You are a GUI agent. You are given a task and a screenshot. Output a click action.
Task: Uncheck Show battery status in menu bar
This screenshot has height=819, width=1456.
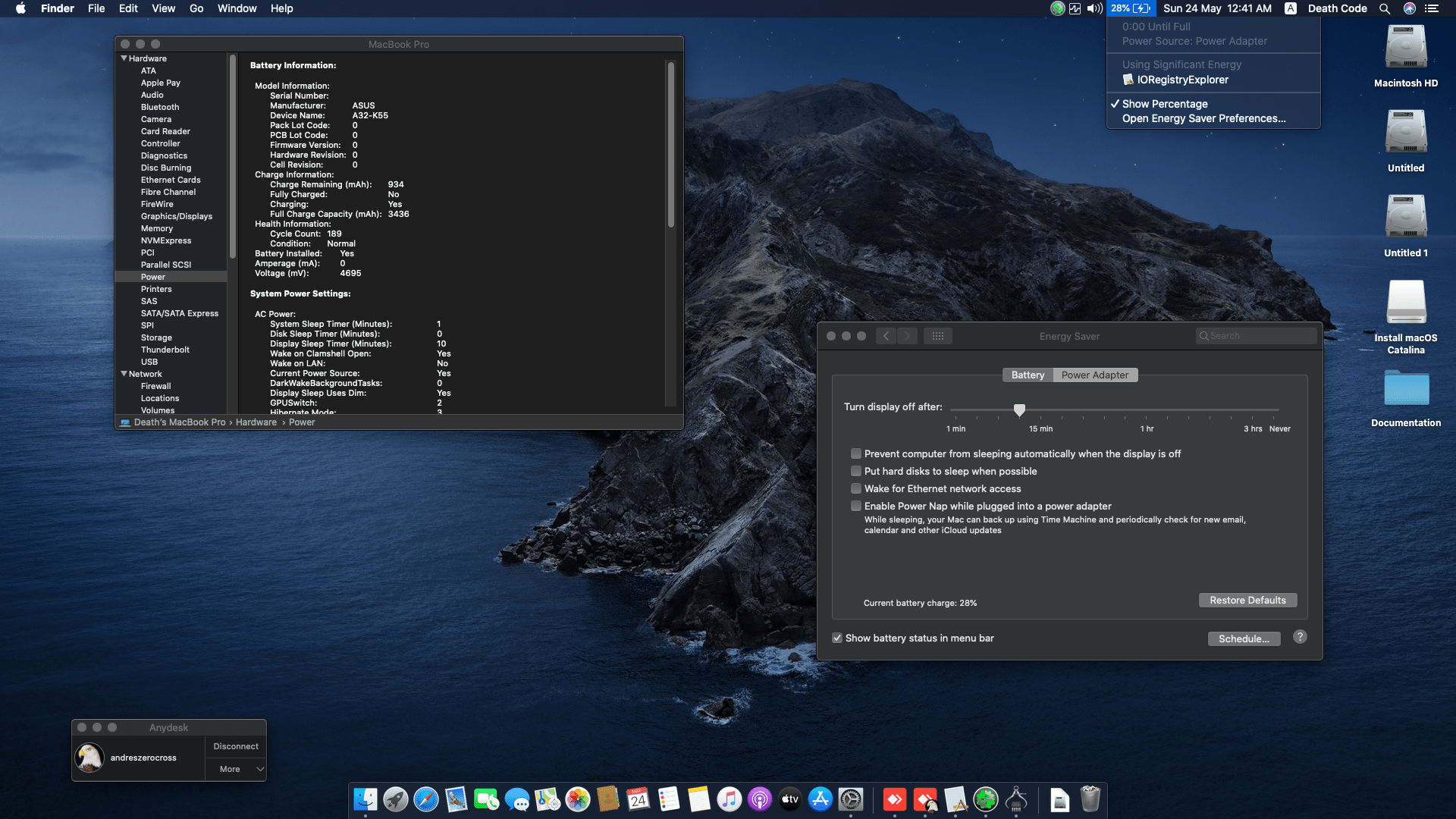click(x=837, y=638)
